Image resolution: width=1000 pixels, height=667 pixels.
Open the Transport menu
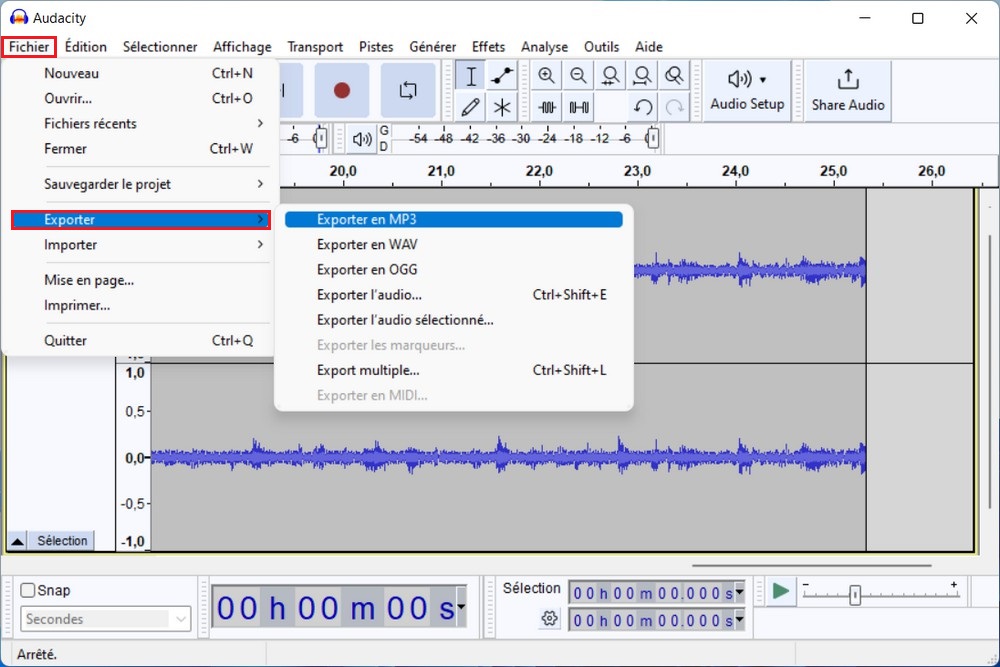[x=315, y=47]
